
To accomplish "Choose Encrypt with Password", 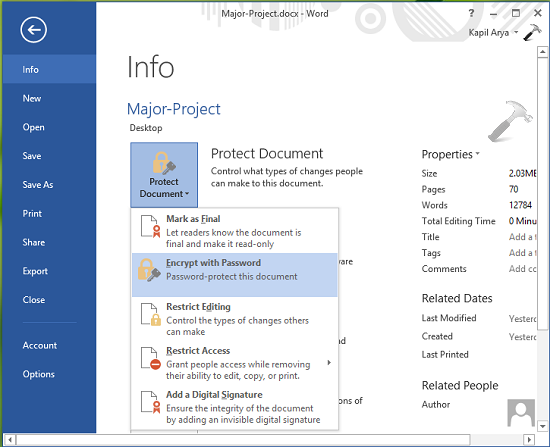I will click(234, 275).
